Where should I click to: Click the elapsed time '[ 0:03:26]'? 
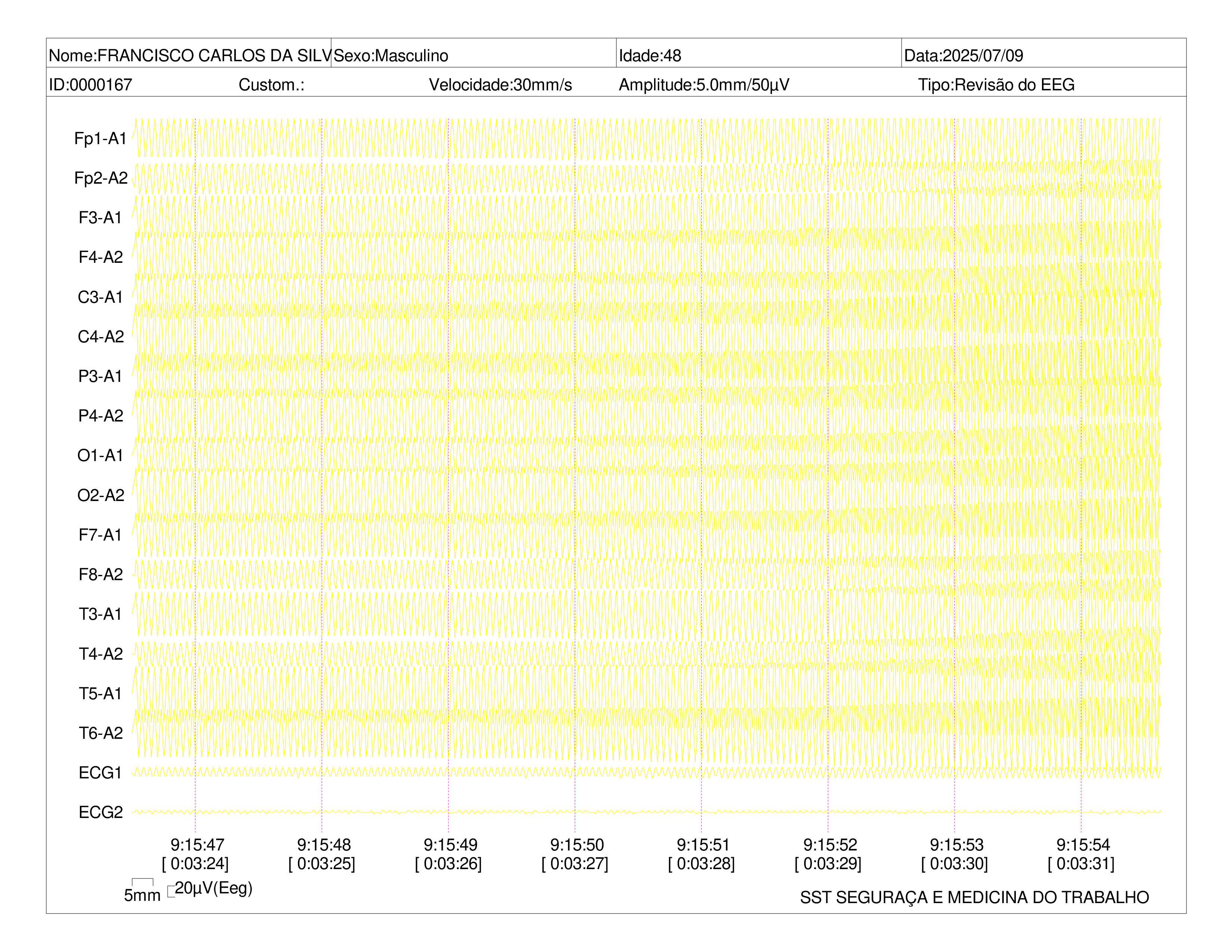point(448,864)
